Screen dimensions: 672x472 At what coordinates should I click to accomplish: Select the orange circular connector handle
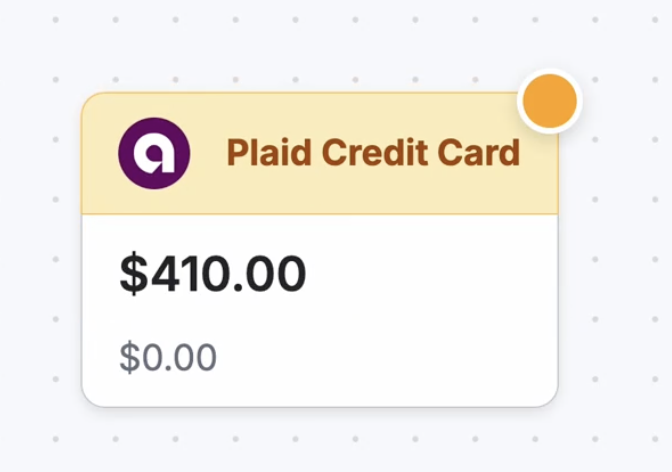point(550,101)
